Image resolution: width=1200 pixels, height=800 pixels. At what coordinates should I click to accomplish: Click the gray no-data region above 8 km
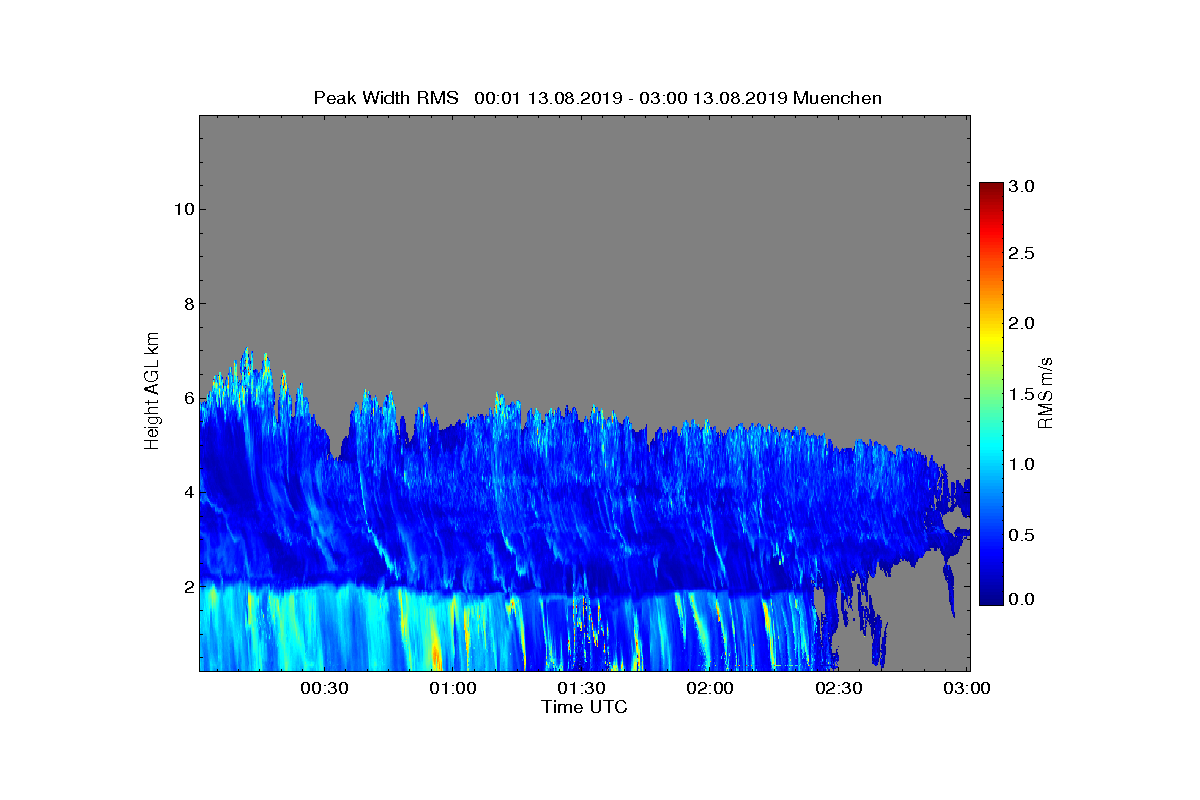[x=585, y=210]
